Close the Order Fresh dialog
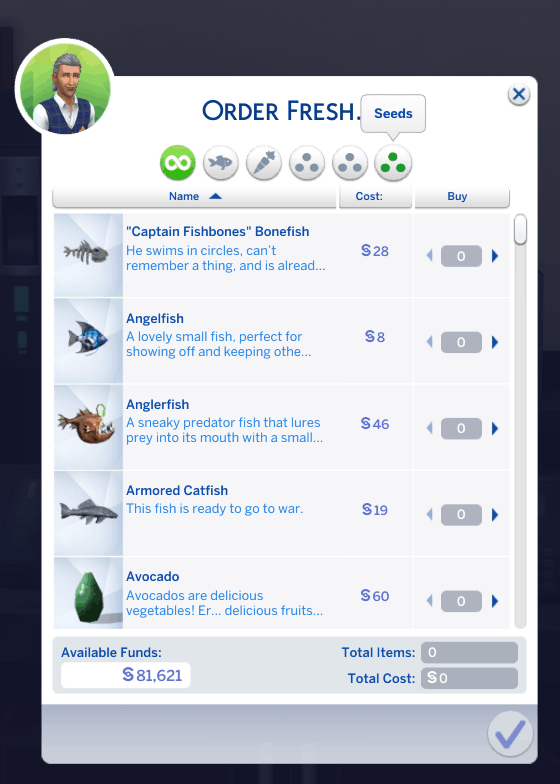Image resolution: width=560 pixels, height=784 pixels. pyautogui.click(x=518, y=94)
